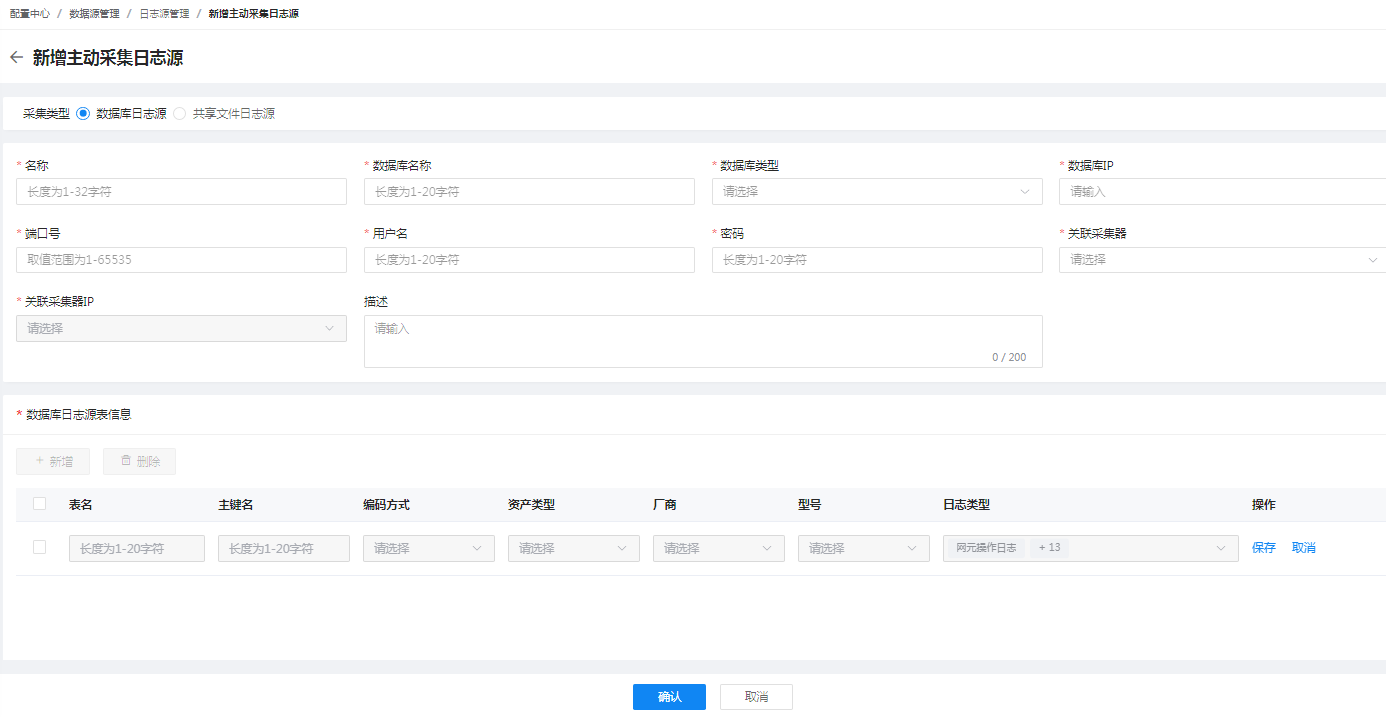Expand the 日志类型 multi-select dropdown arrow

coord(1221,548)
